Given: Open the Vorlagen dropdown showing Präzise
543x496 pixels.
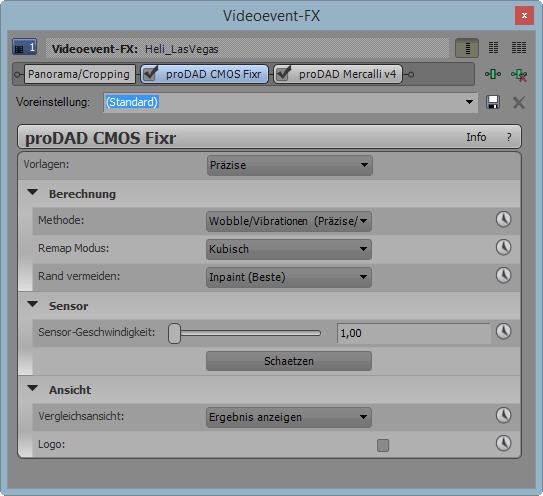Looking at the screenshot, I should tap(290, 165).
